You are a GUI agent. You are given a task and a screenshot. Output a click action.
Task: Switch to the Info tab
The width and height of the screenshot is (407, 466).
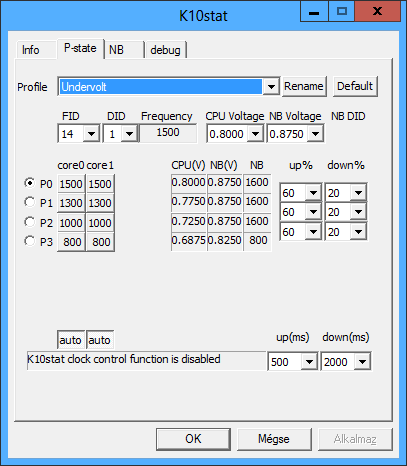tap(36, 50)
